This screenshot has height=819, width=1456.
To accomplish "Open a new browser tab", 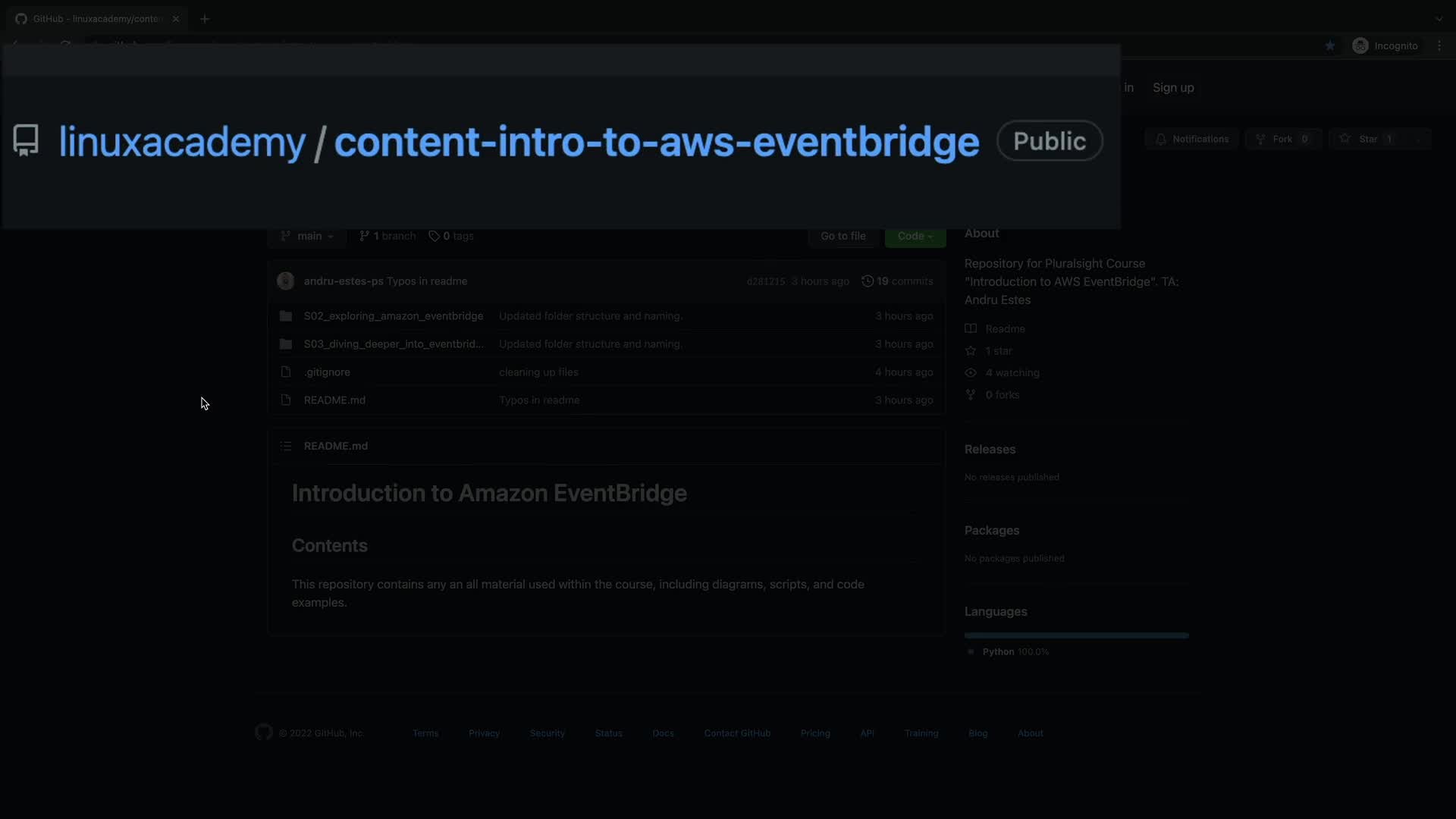I will (x=205, y=19).
